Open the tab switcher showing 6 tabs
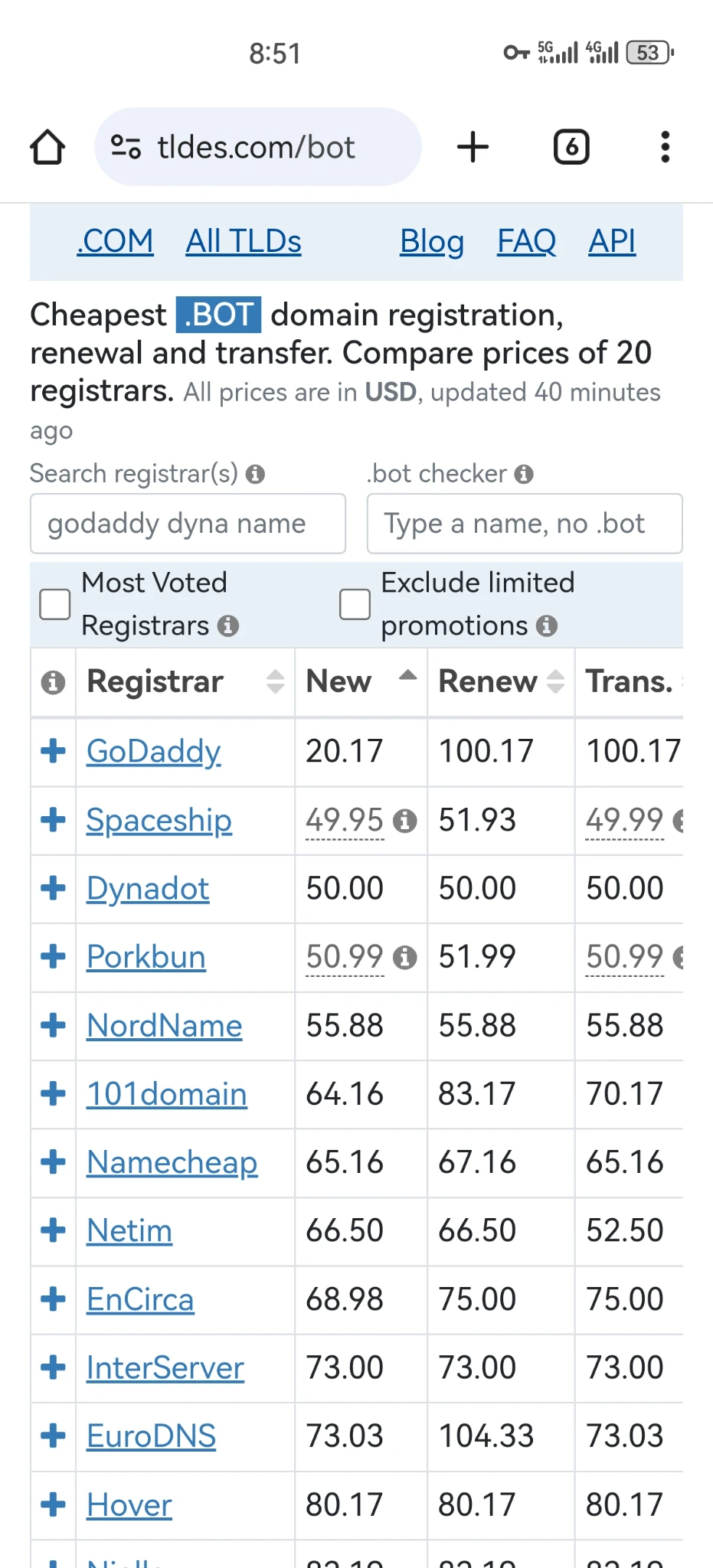 571,147
